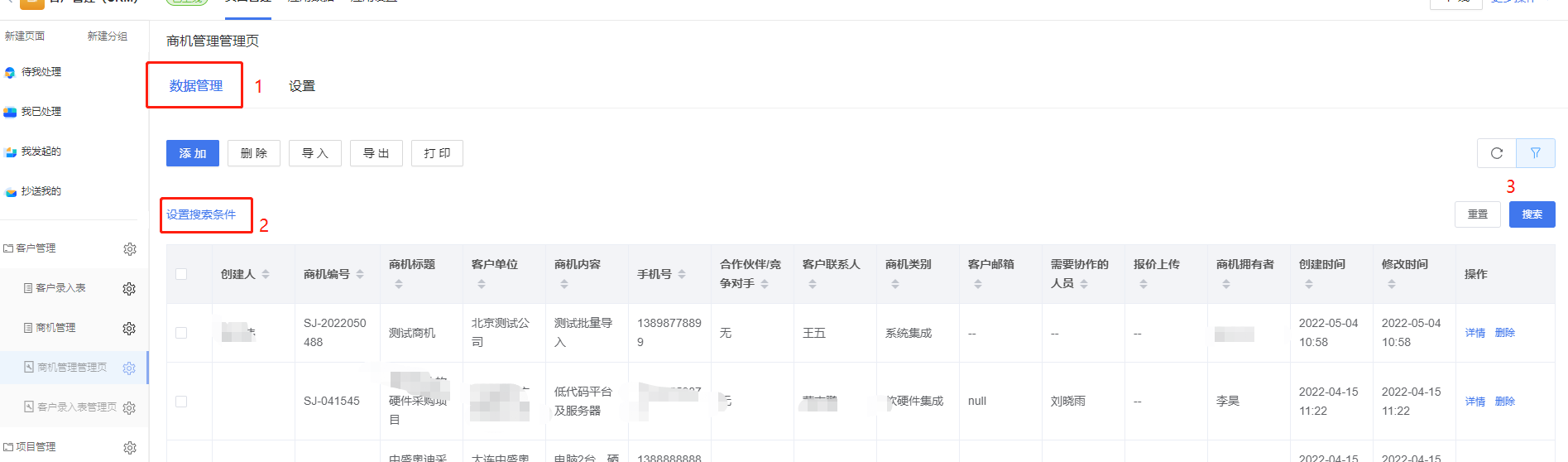Image resolution: width=1568 pixels, height=462 pixels.
Task: Sort by 修改时间 column arrows
Action: 1392,284
